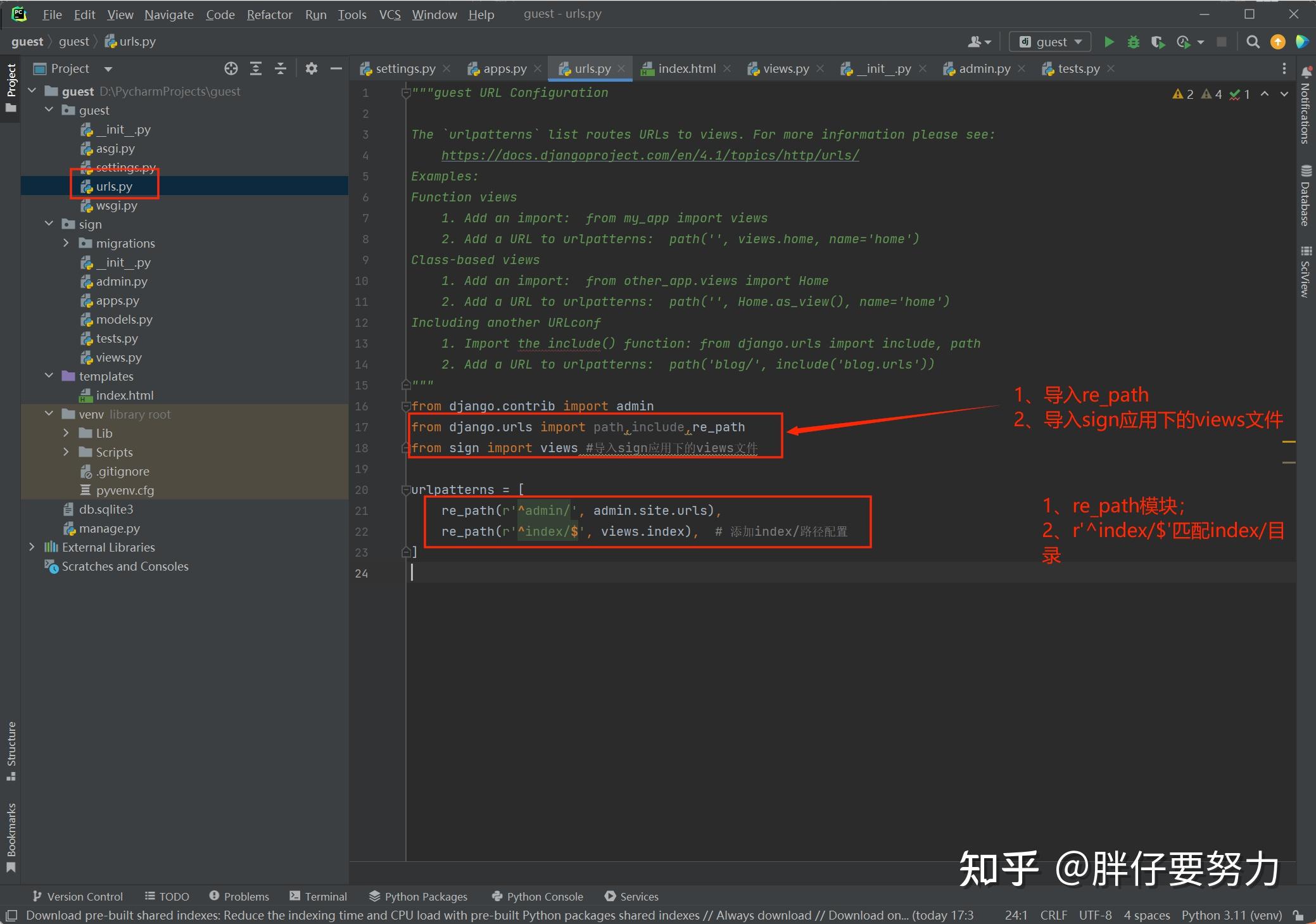Open Bookmarks tool window
This screenshot has width=1316, height=924.
[x=11, y=837]
